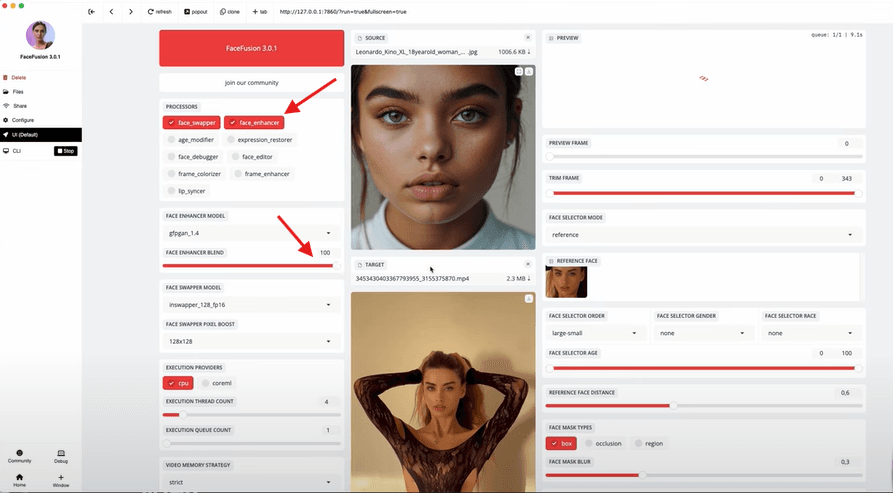Screen dimensions: 893x493
Task: Open Configure with the gear icon
Action: click(22, 119)
